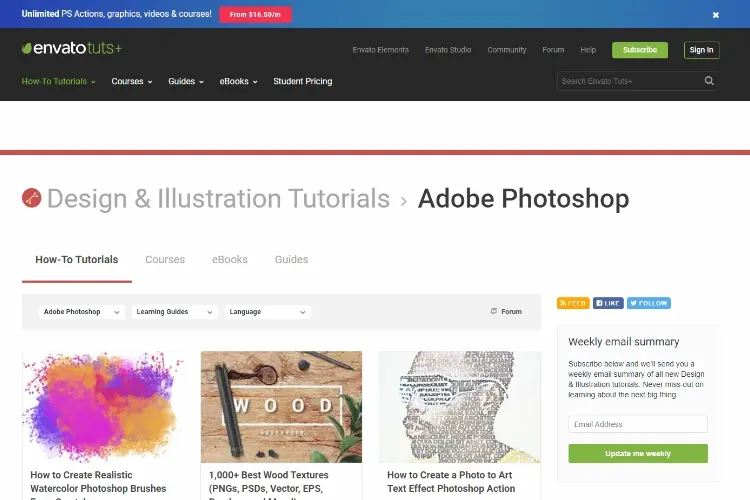Select the How-To Tutorials tab
Image resolution: width=750 pixels, height=500 pixels.
click(x=77, y=259)
